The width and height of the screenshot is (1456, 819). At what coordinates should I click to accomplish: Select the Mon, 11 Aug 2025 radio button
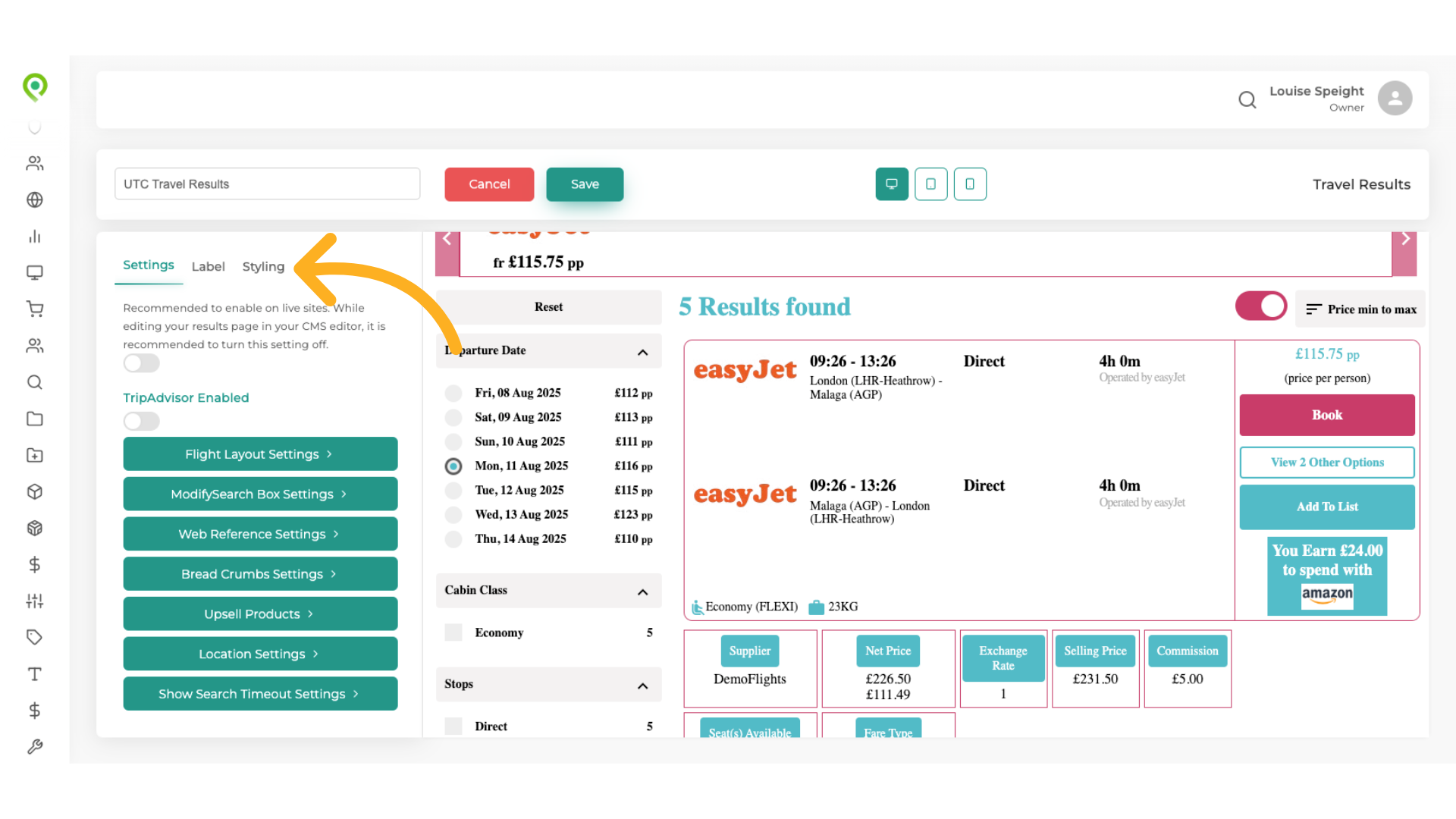(x=453, y=466)
